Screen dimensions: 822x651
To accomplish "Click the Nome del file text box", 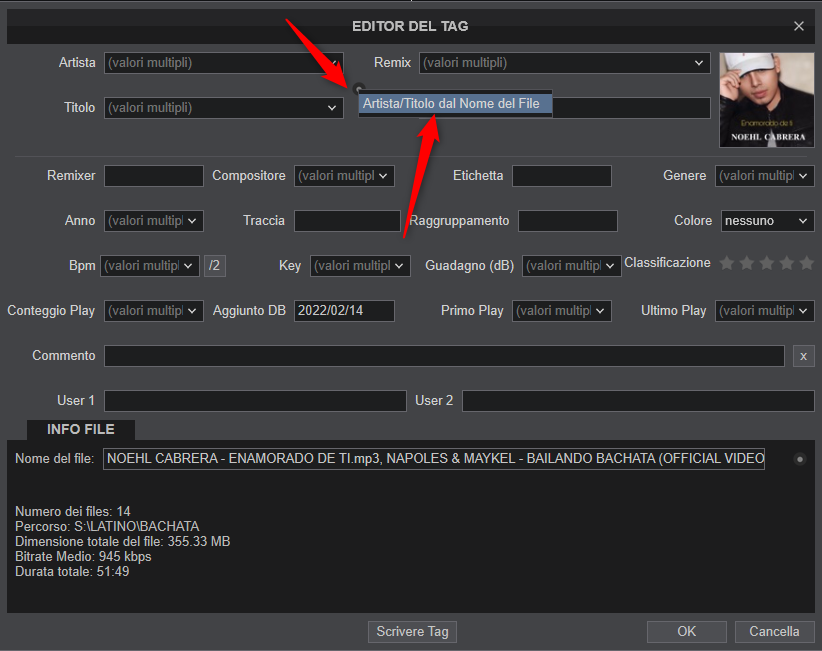I will click(434, 459).
